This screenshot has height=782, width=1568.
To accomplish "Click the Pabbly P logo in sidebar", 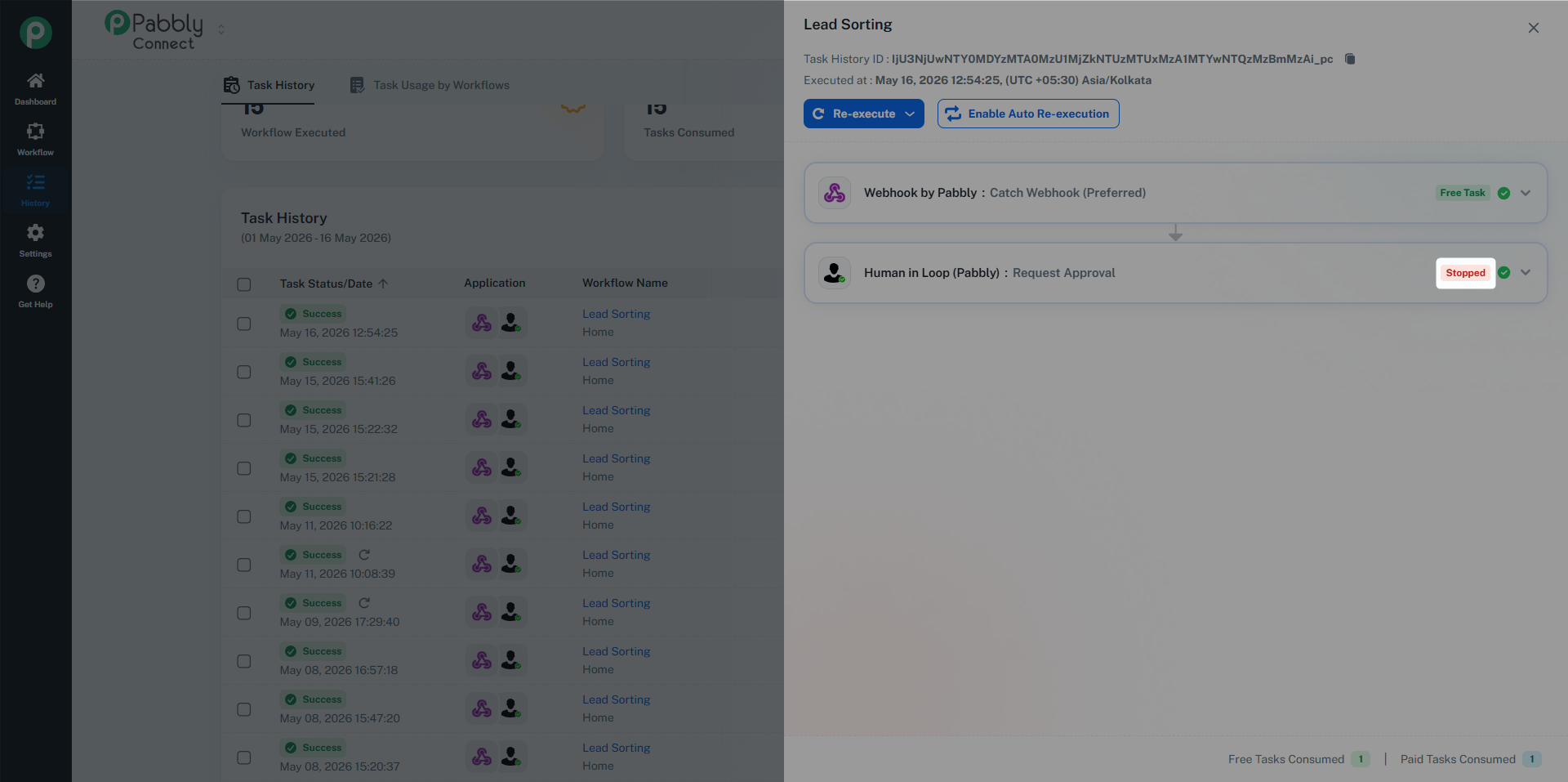I will tap(36, 33).
